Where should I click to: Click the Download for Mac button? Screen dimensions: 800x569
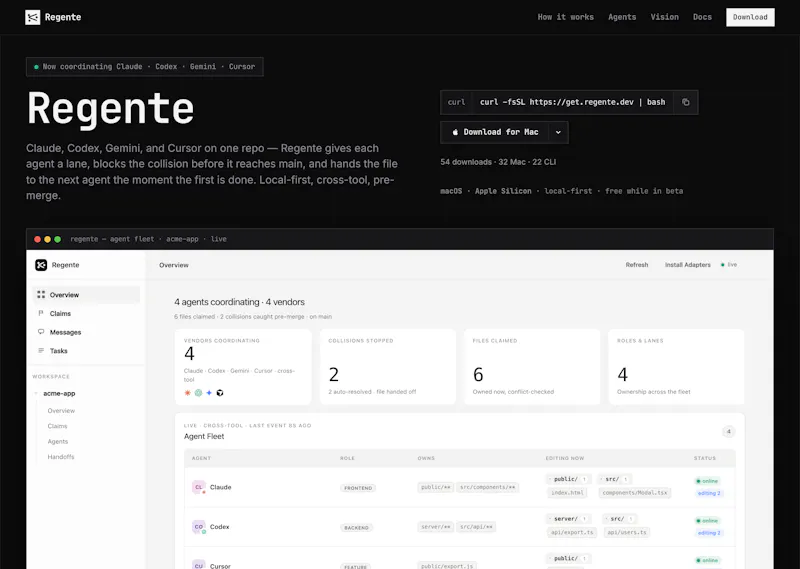[x=494, y=132]
